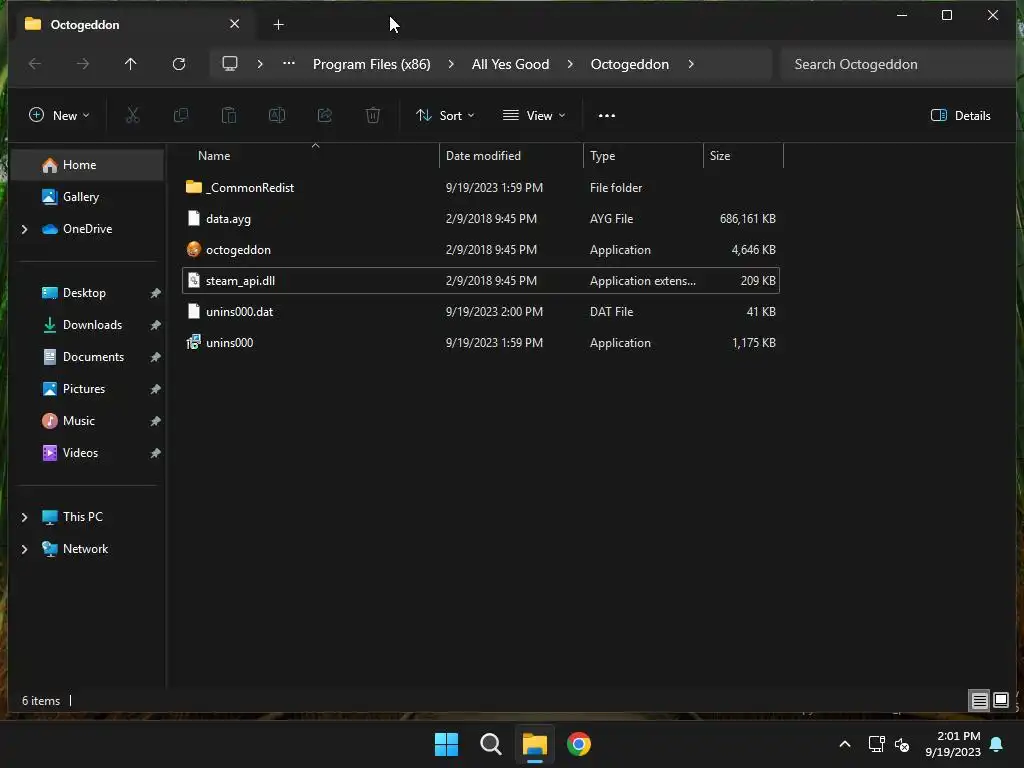The height and width of the screenshot is (768, 1024).
Task: Click the Search Octogeddon field
Action: point(897,64)
